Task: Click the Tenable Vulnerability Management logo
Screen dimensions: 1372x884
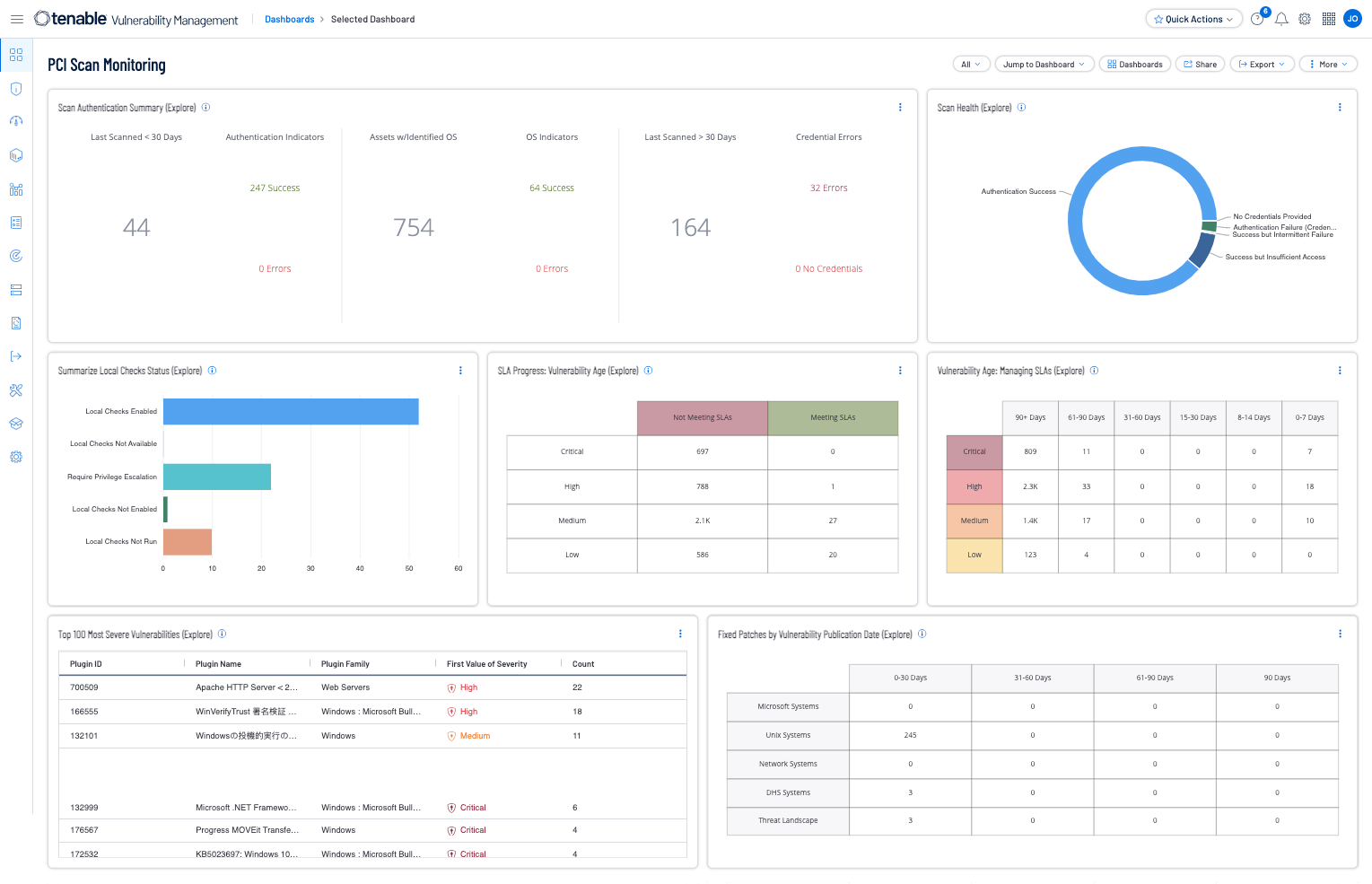Action: (136, 19)
